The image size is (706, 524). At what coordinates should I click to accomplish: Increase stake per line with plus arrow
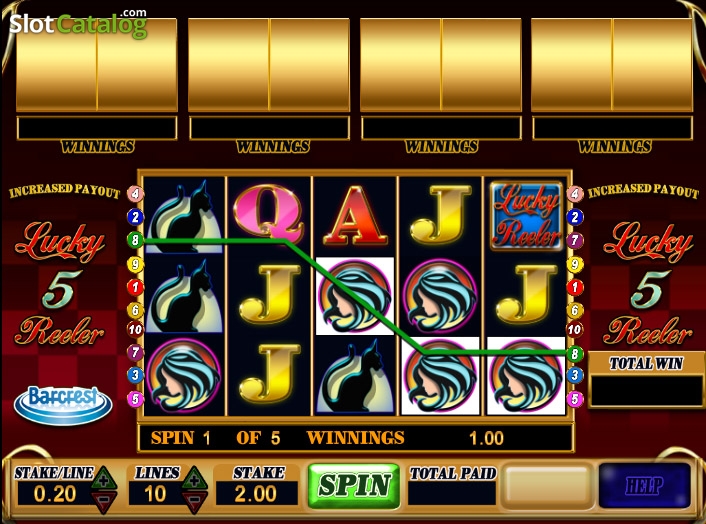[x=104, y=479]
